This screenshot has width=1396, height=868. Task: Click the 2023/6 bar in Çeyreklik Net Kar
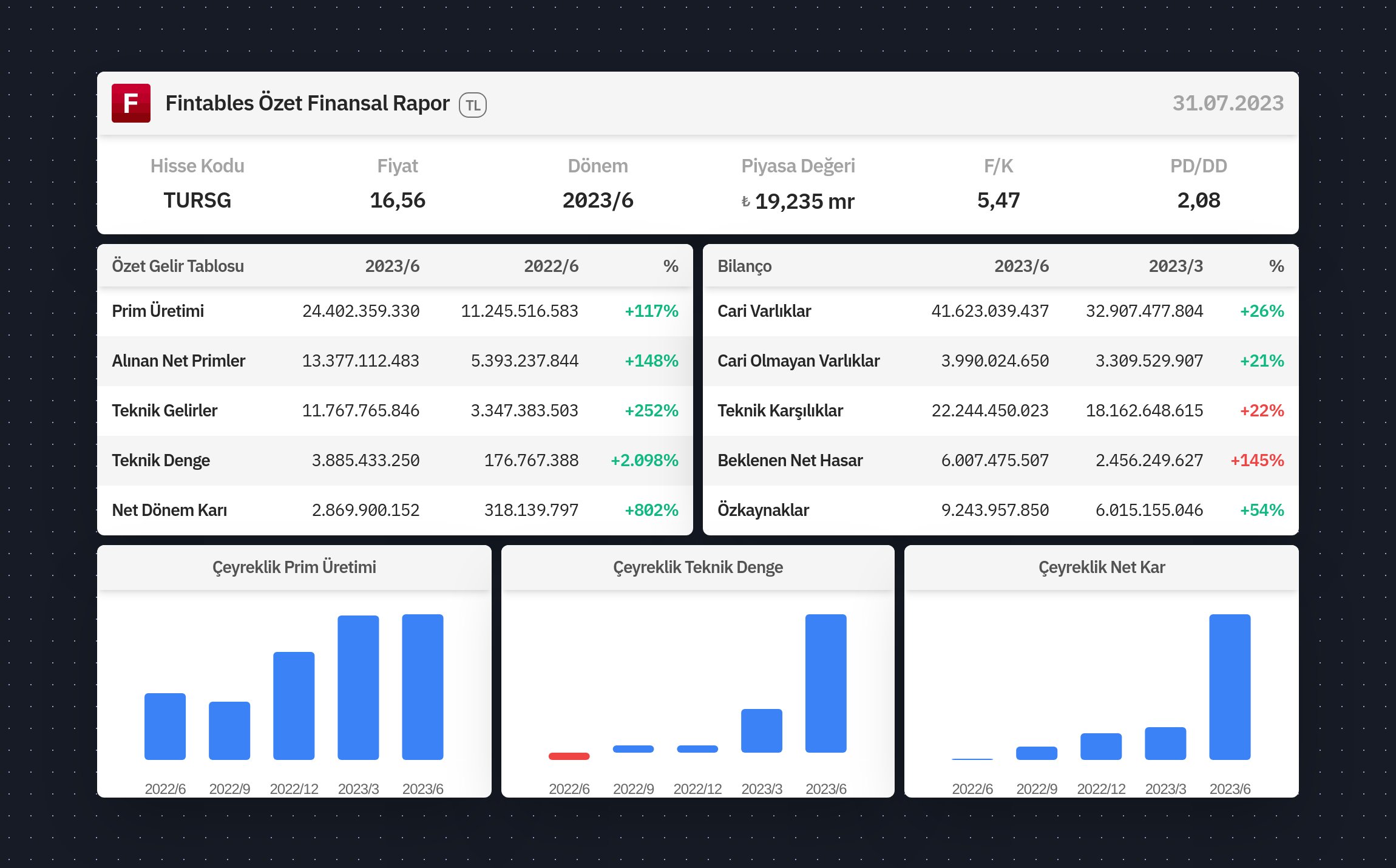point(1230,687)
